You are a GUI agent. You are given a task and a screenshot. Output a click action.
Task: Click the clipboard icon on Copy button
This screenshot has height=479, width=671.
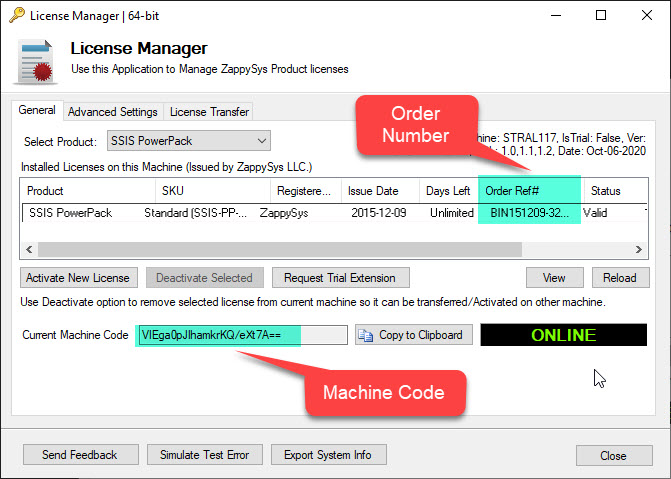(365, 335)
